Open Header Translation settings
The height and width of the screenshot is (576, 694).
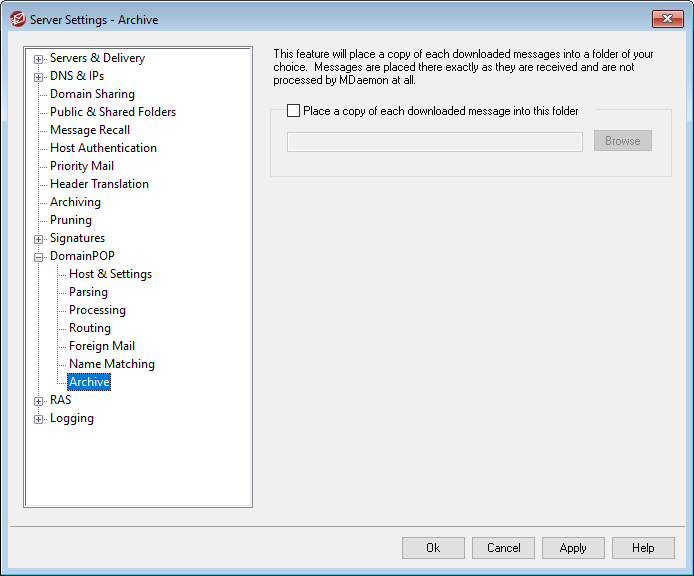tap(99, 184)
